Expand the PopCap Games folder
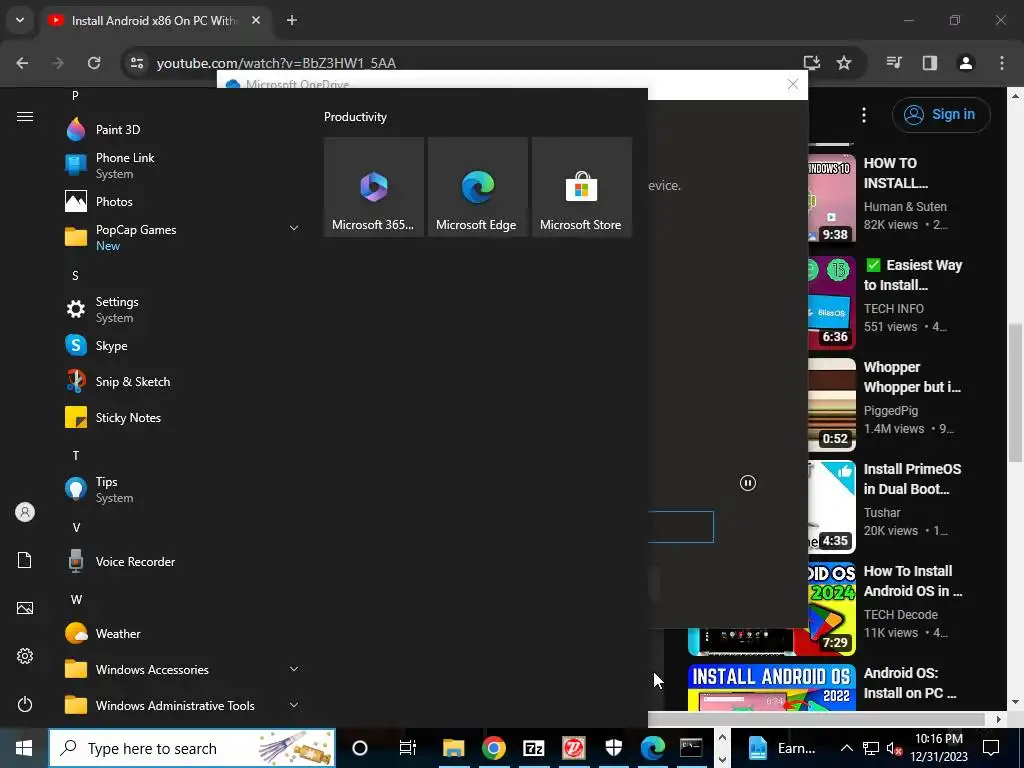Image resolution: width=1024 pixels, height=768 pixels. (183, 237)
